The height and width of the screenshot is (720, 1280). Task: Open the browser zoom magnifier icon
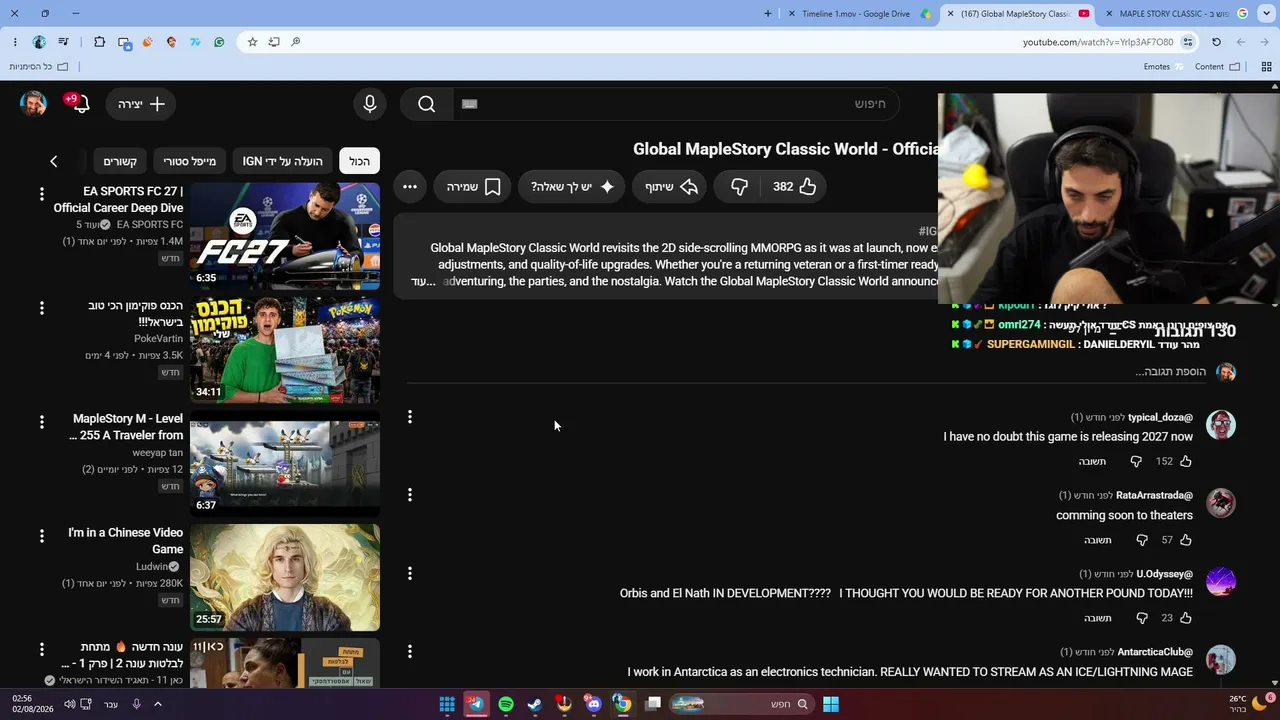click(x=296, y=42)
